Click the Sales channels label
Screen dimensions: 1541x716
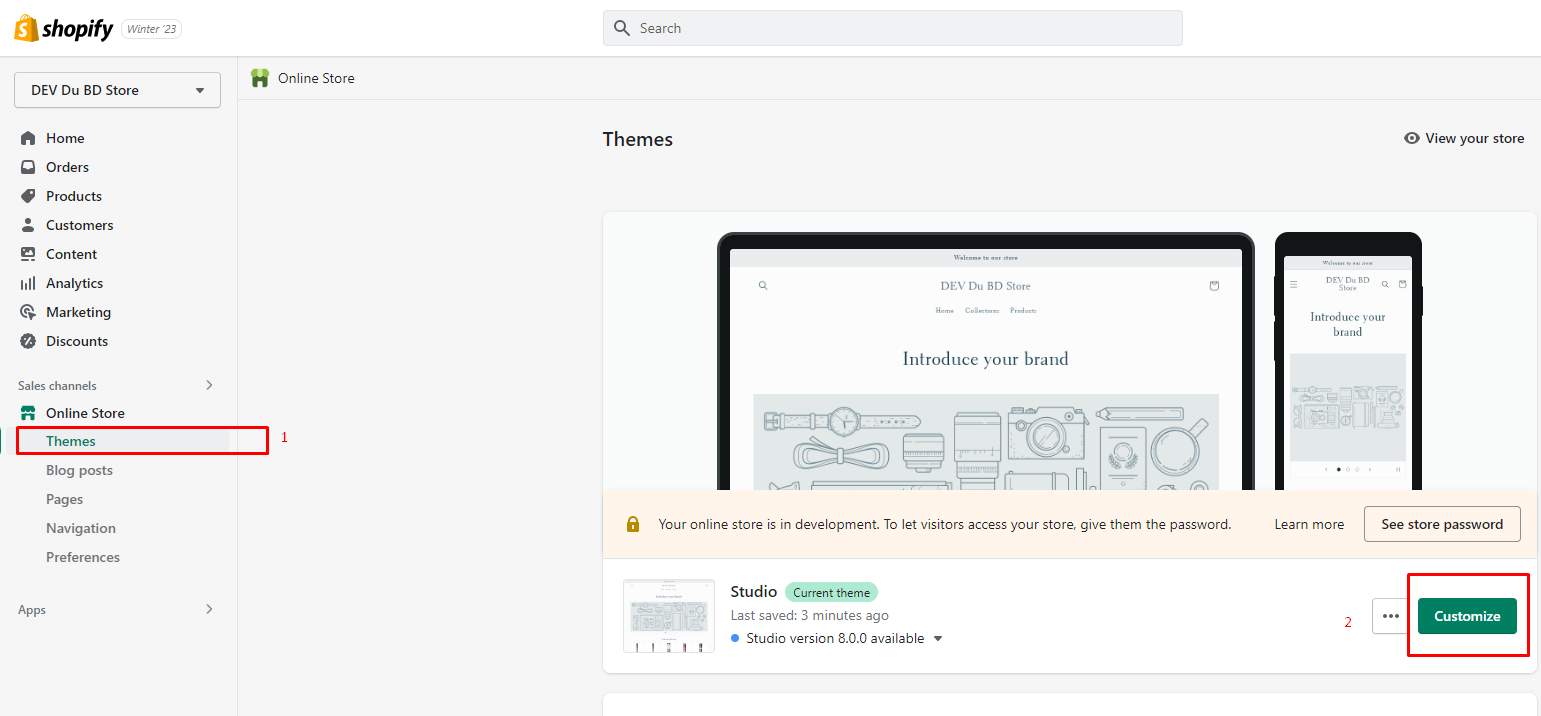(57, 385)
